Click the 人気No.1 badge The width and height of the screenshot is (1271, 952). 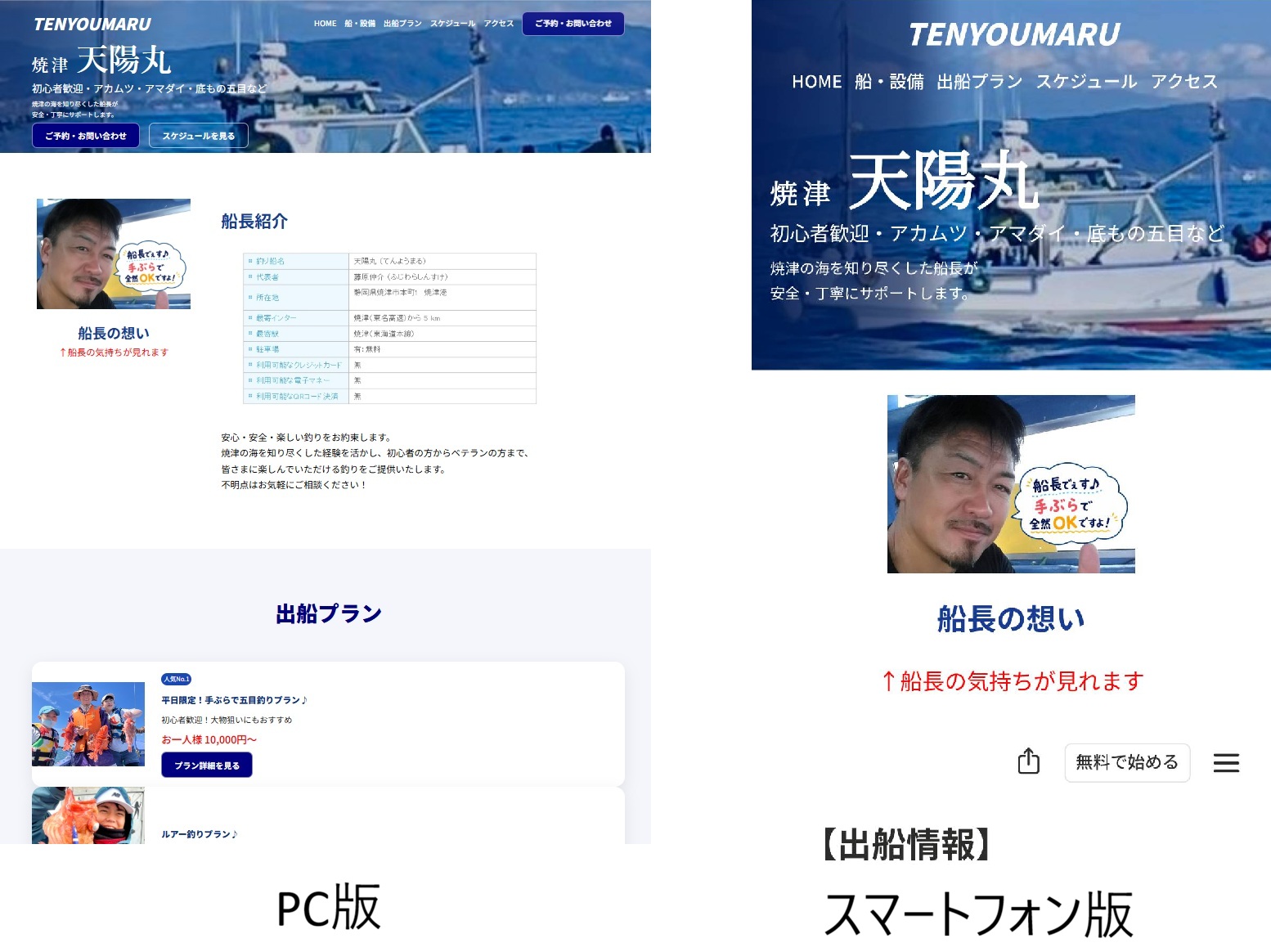click(x=176, y=679)
